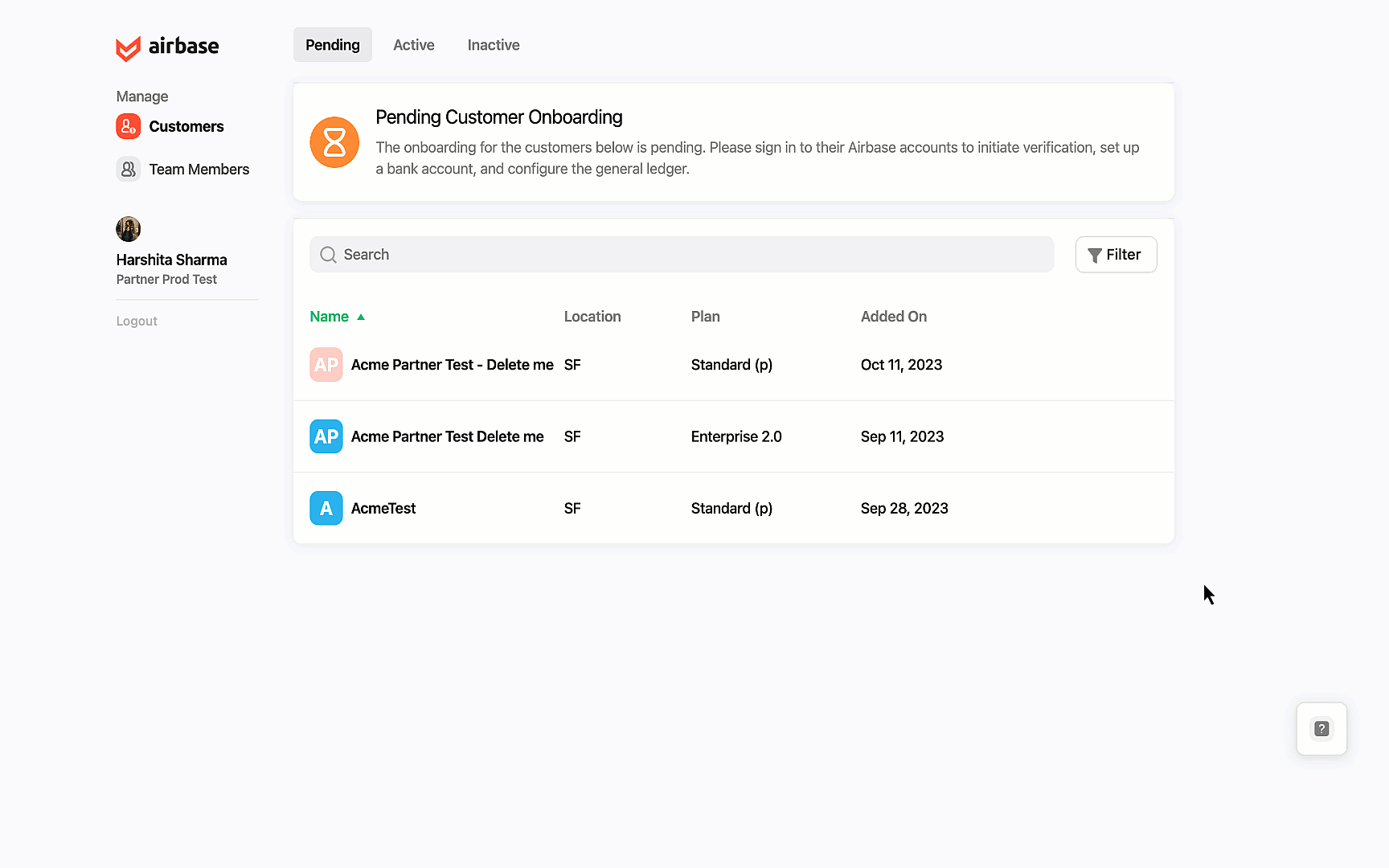This screenshot has height=868, width=1389.
Task: Click the orange hourglass pending icon
Action: 334,142
